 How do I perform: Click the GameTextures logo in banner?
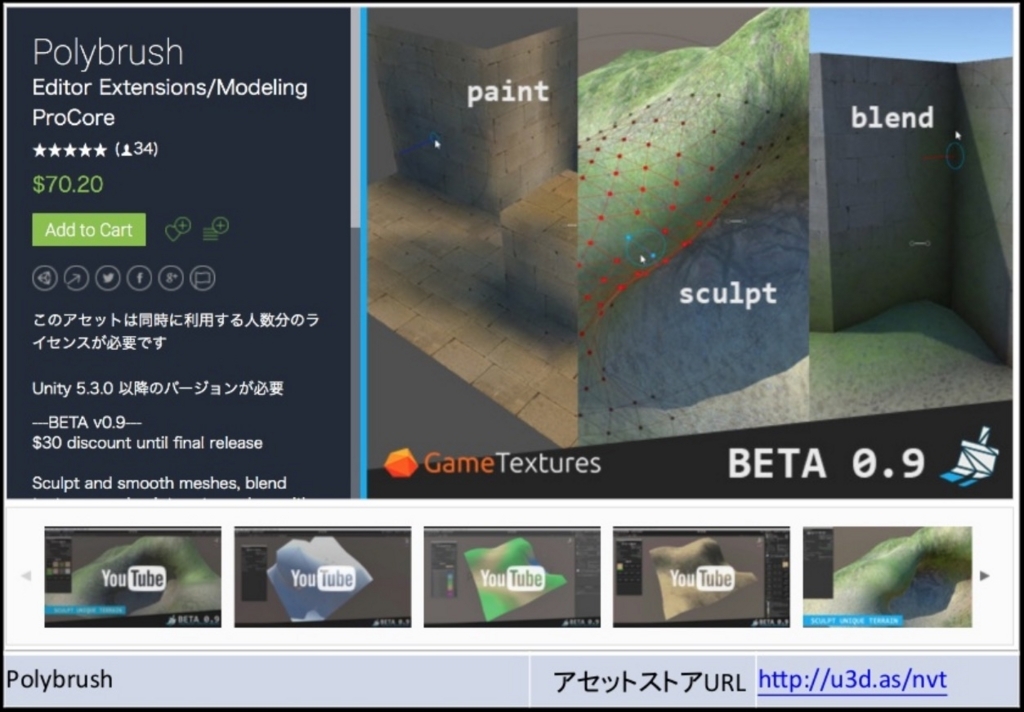coord(492,462)
